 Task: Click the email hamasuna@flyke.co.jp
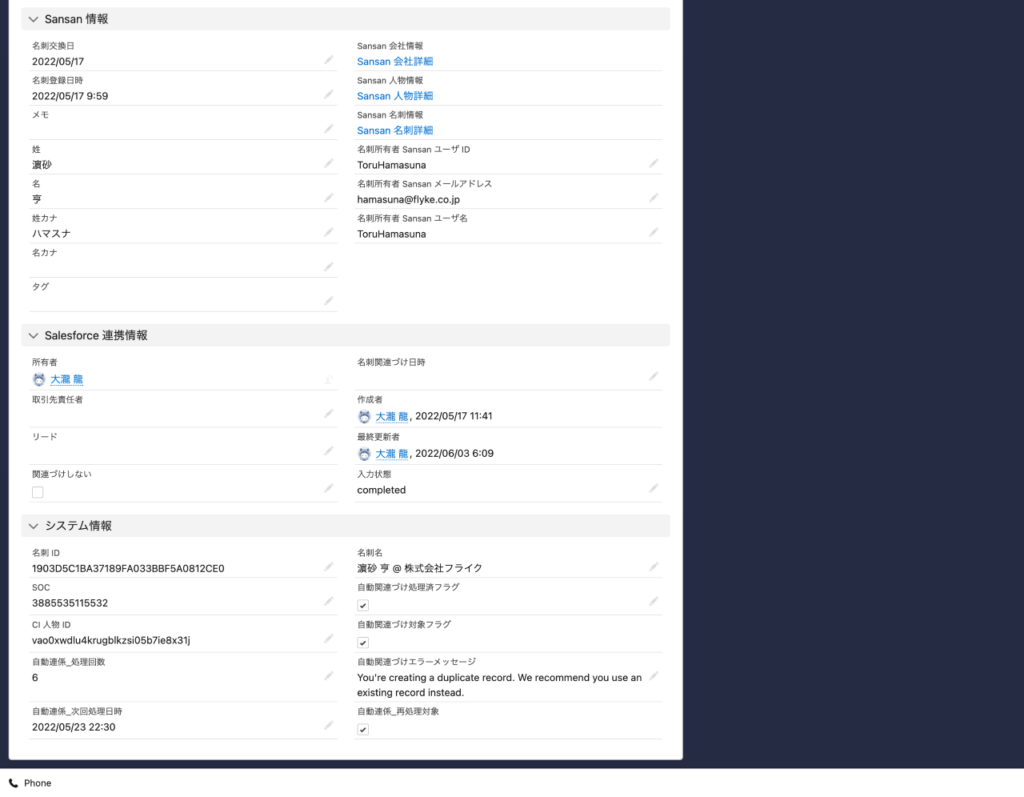(x=408, y=200)
